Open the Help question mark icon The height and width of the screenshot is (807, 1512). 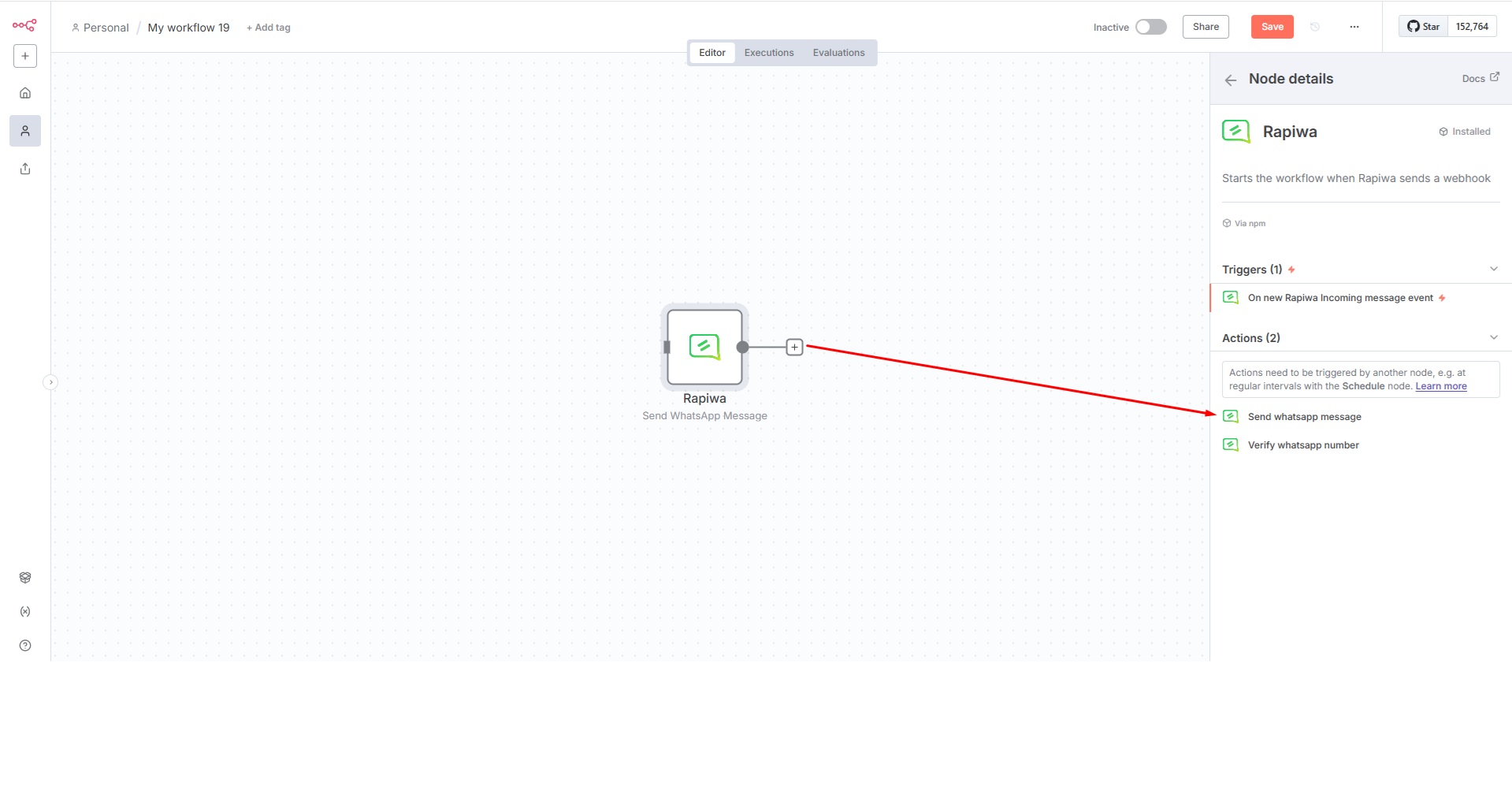[x=25, y=645]
